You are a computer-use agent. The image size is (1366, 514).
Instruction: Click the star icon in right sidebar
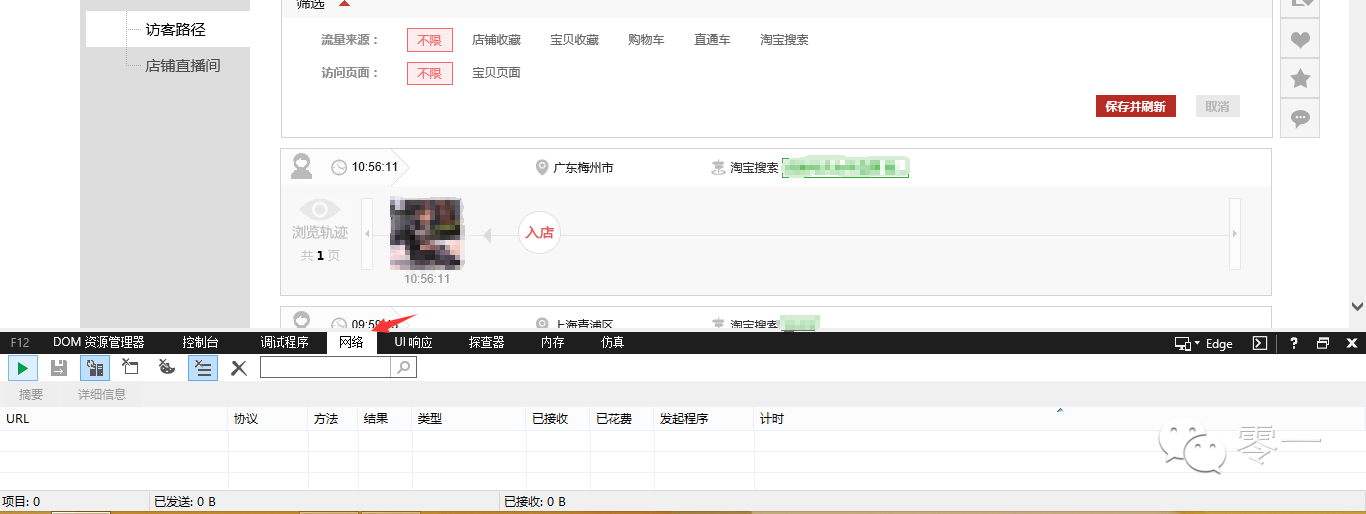pos(1300,79)
